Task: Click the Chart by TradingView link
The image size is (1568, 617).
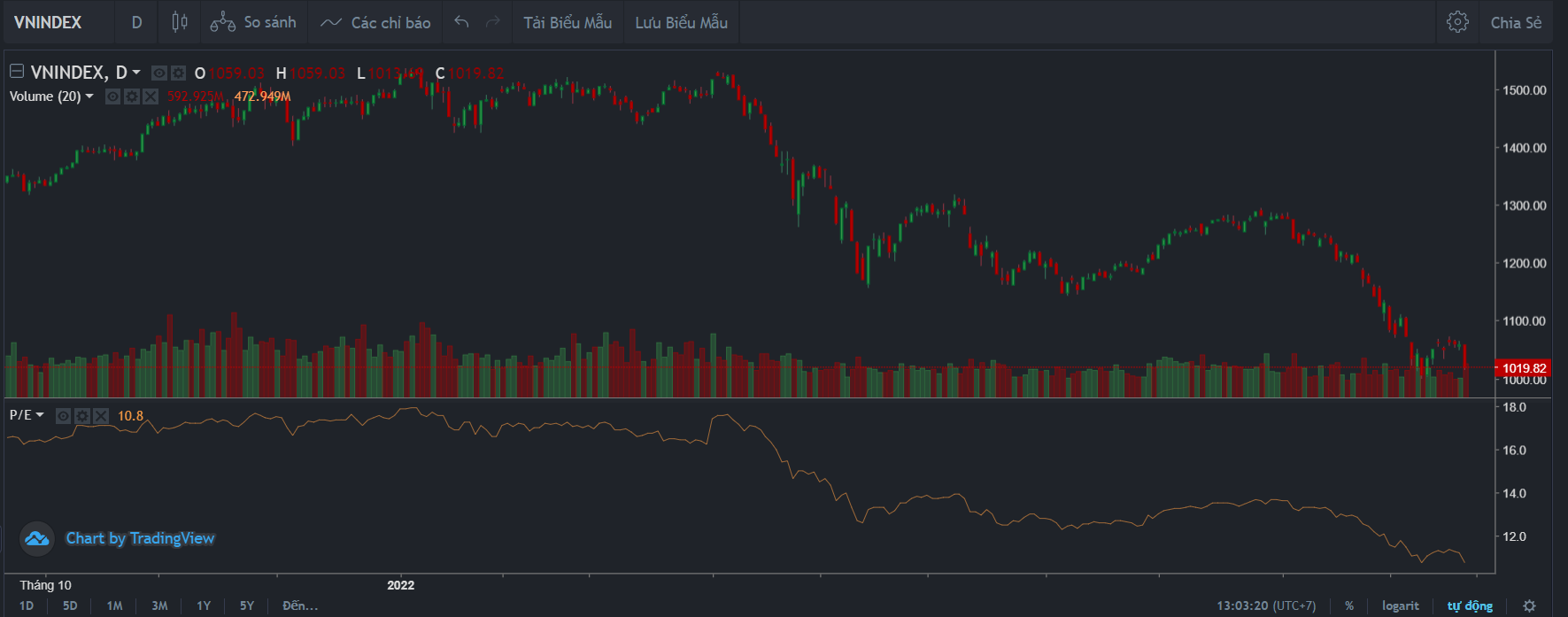Action: click(140, 538)
